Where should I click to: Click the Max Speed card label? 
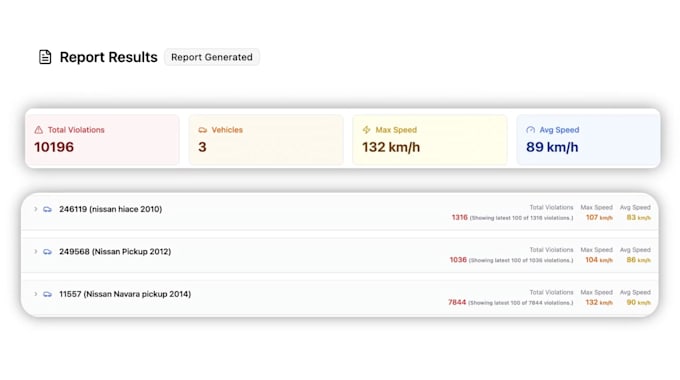click(x=396, y=130)
